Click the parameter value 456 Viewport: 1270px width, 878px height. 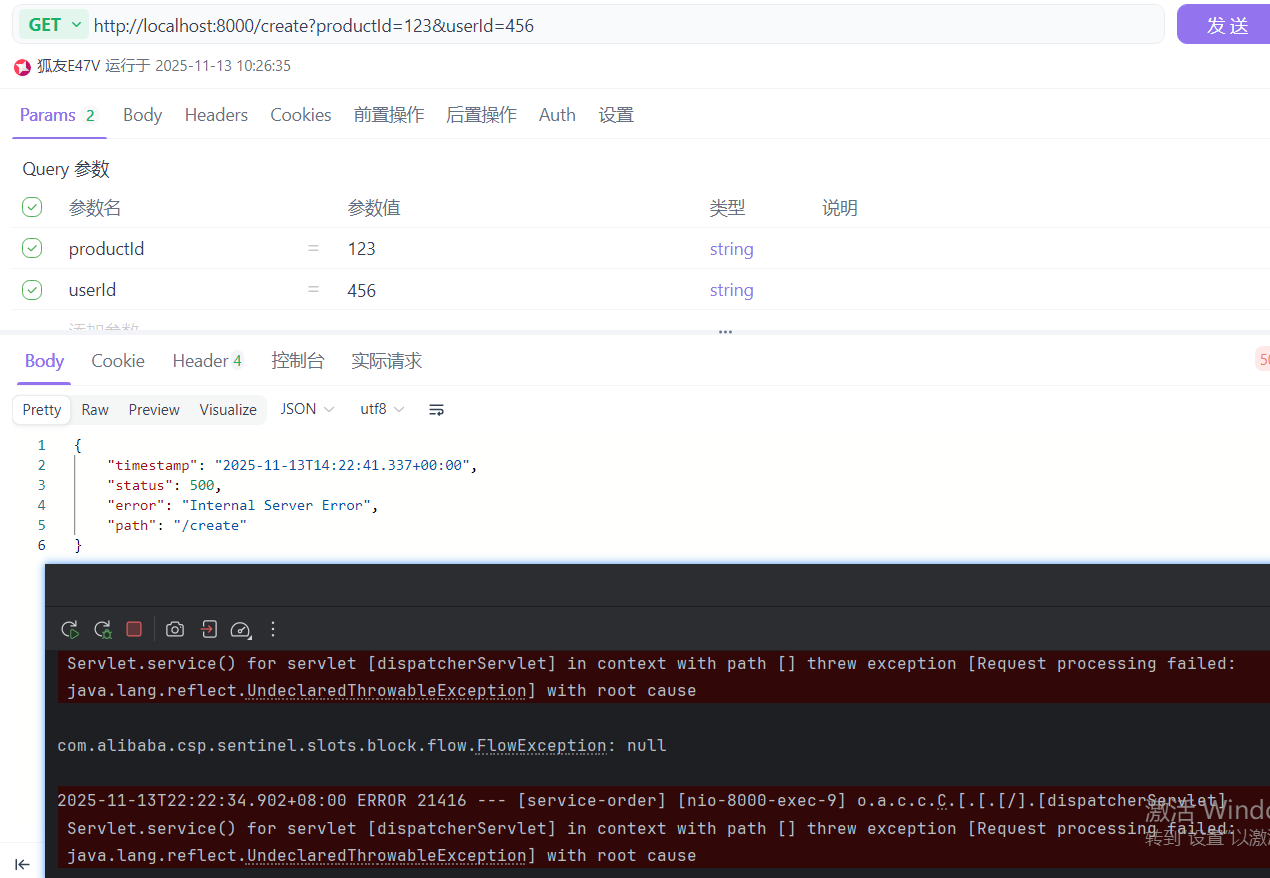tap(362, 291)
